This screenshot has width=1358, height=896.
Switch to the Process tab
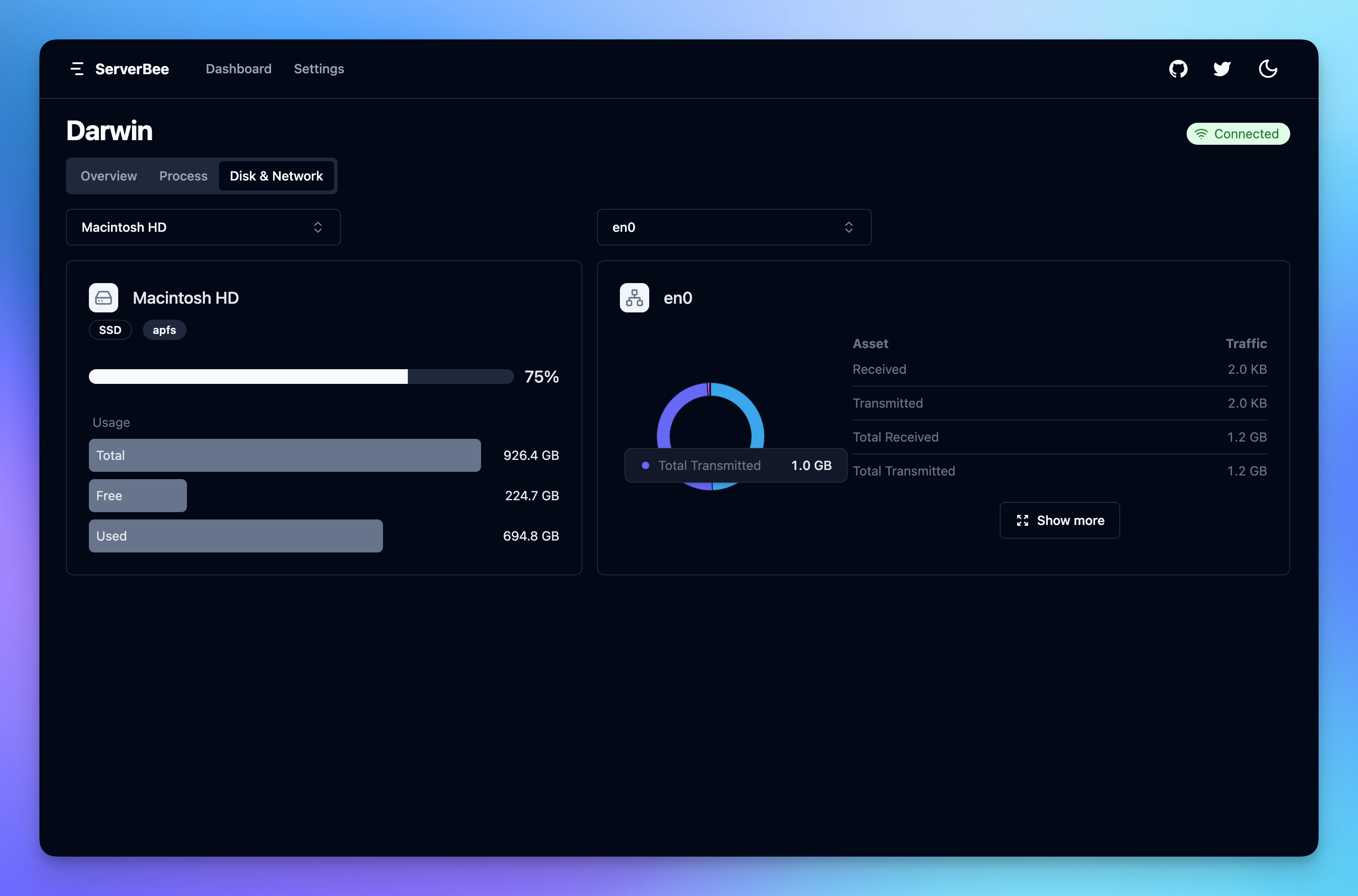click(x=183, y=176)
